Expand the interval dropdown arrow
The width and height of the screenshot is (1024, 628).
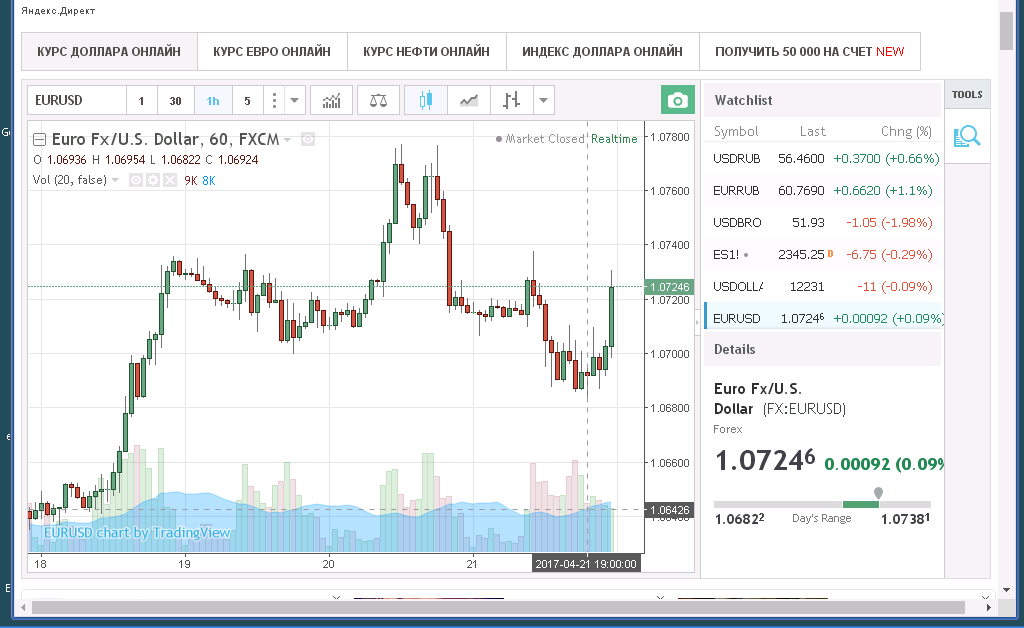[x=295, y=101]
